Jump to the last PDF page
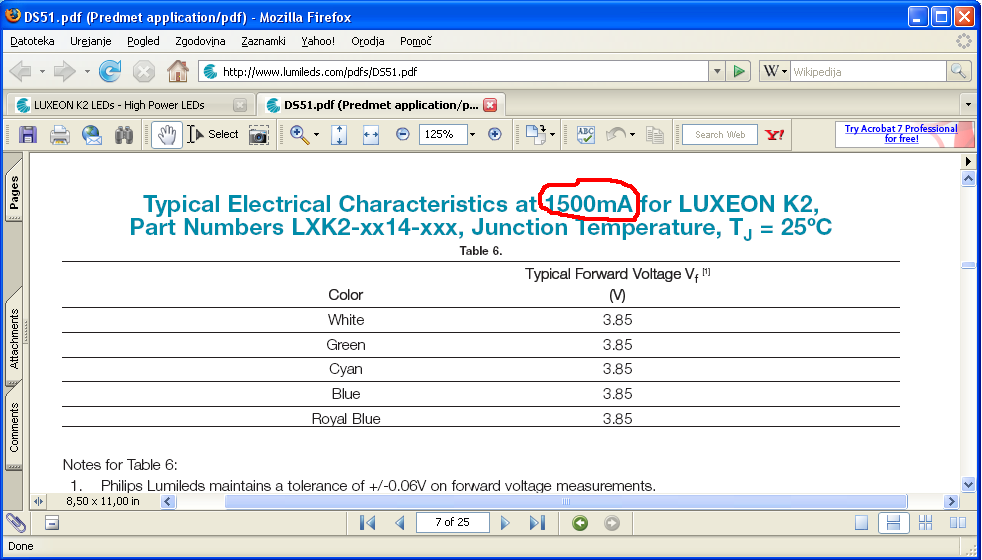The height and width of the screenshot is (560, 982). tap(537, 522)
